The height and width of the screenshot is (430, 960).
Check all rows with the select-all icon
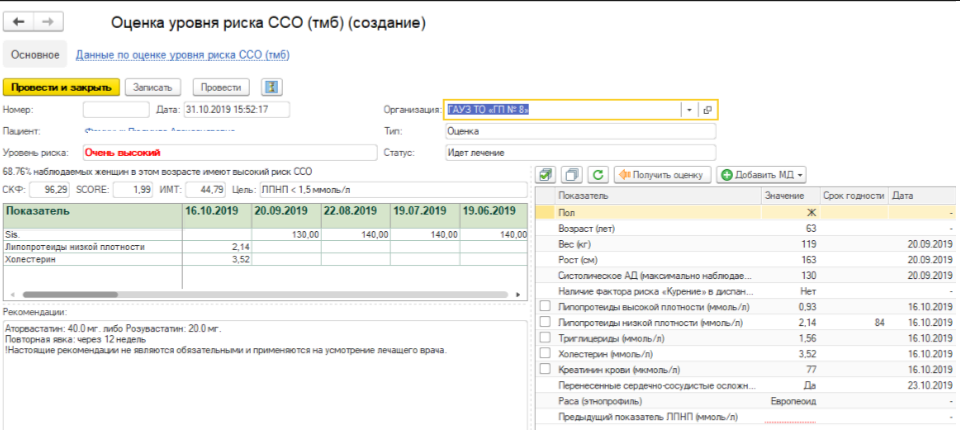pyautogui.click(x=547, y=174)
